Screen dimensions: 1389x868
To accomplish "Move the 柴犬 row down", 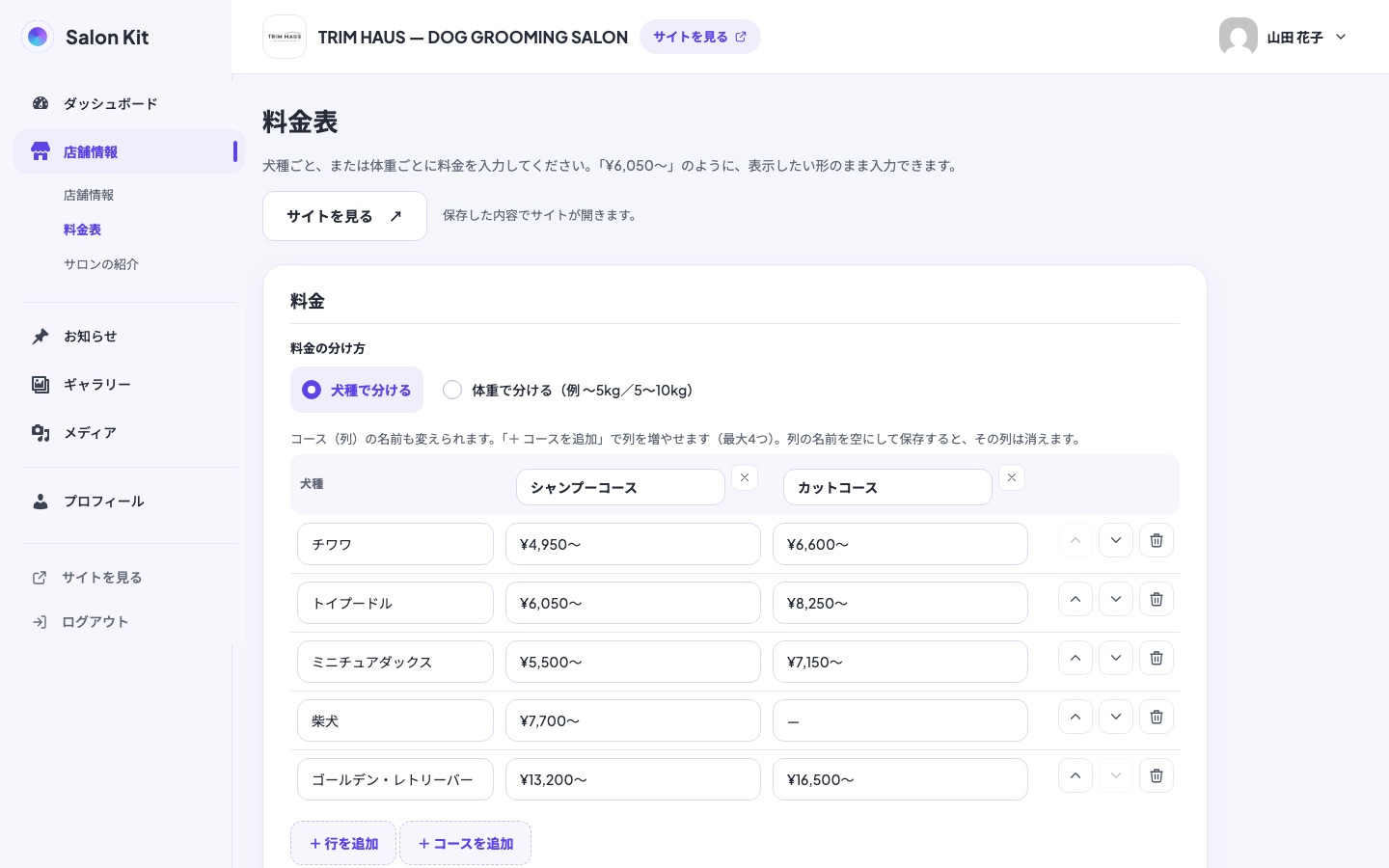I will [x=1116, y=717].
